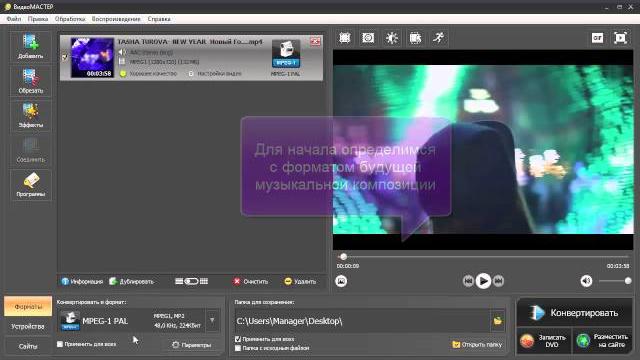Viewport: 640px width, 360px height.
Task: Click the video preview area
Action: pyautogui.click(x=483, y=149)
